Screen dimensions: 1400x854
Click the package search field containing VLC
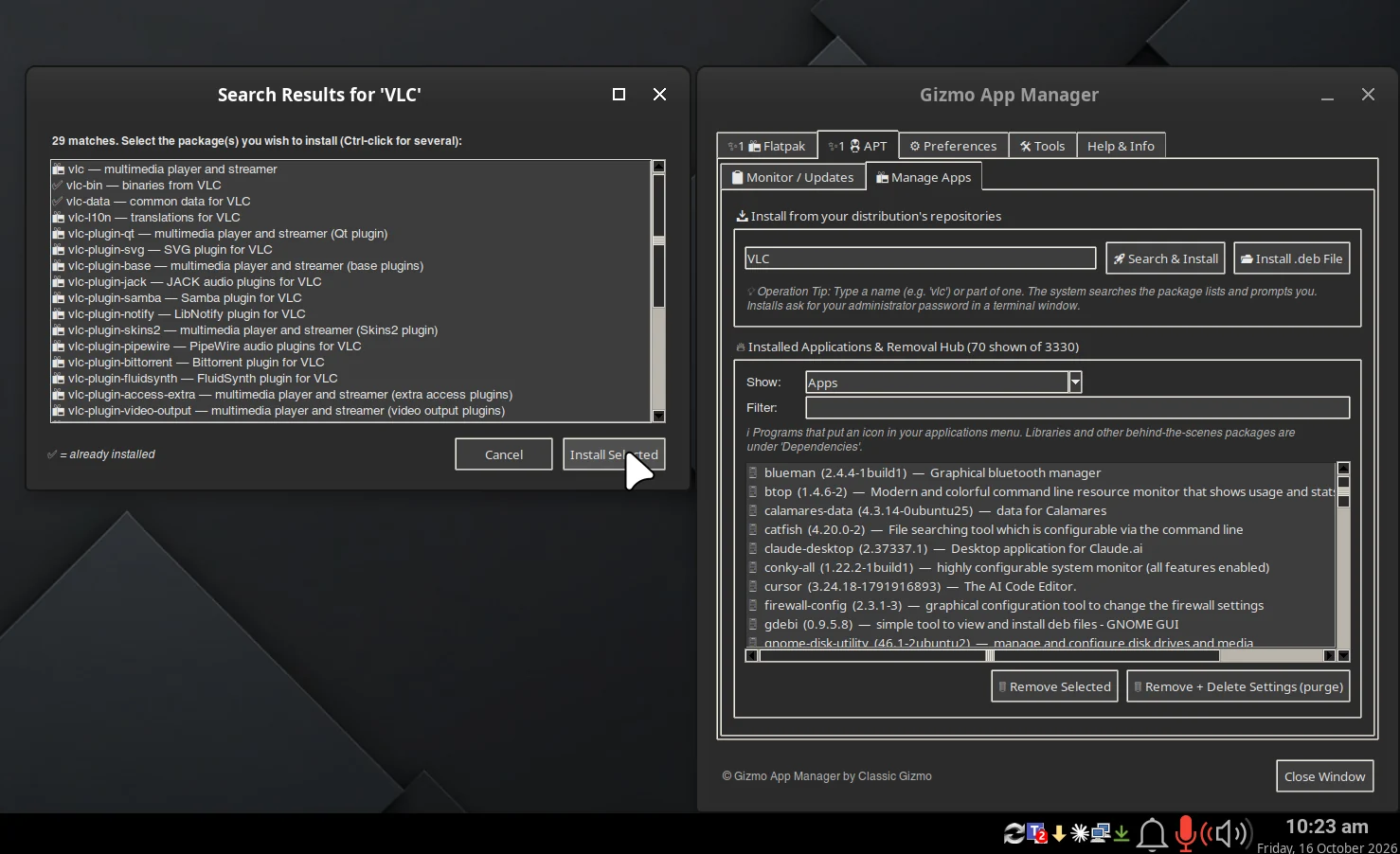coord(920,258)
